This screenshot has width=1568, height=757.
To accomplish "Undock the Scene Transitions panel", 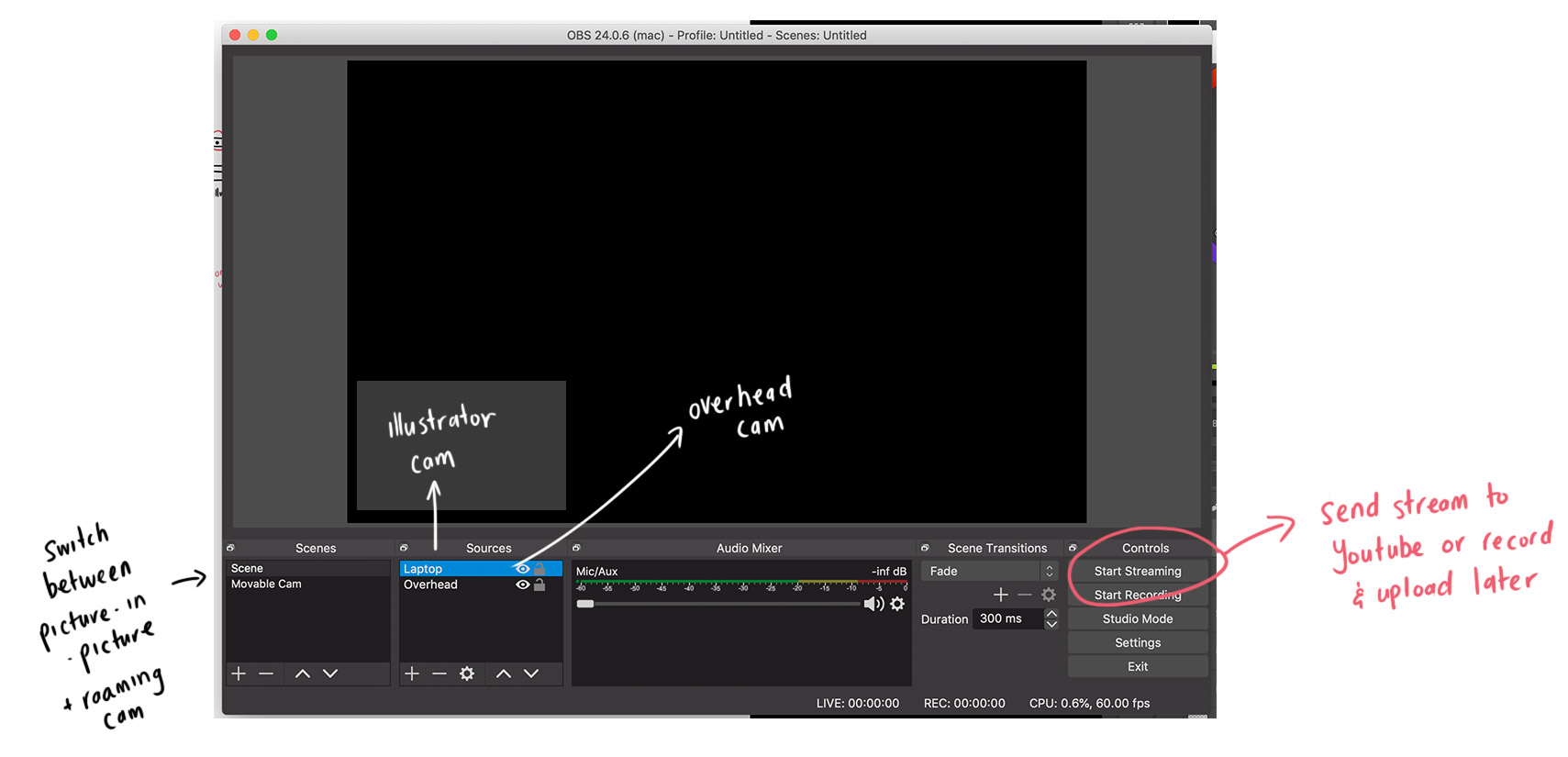I will [925, 548].
